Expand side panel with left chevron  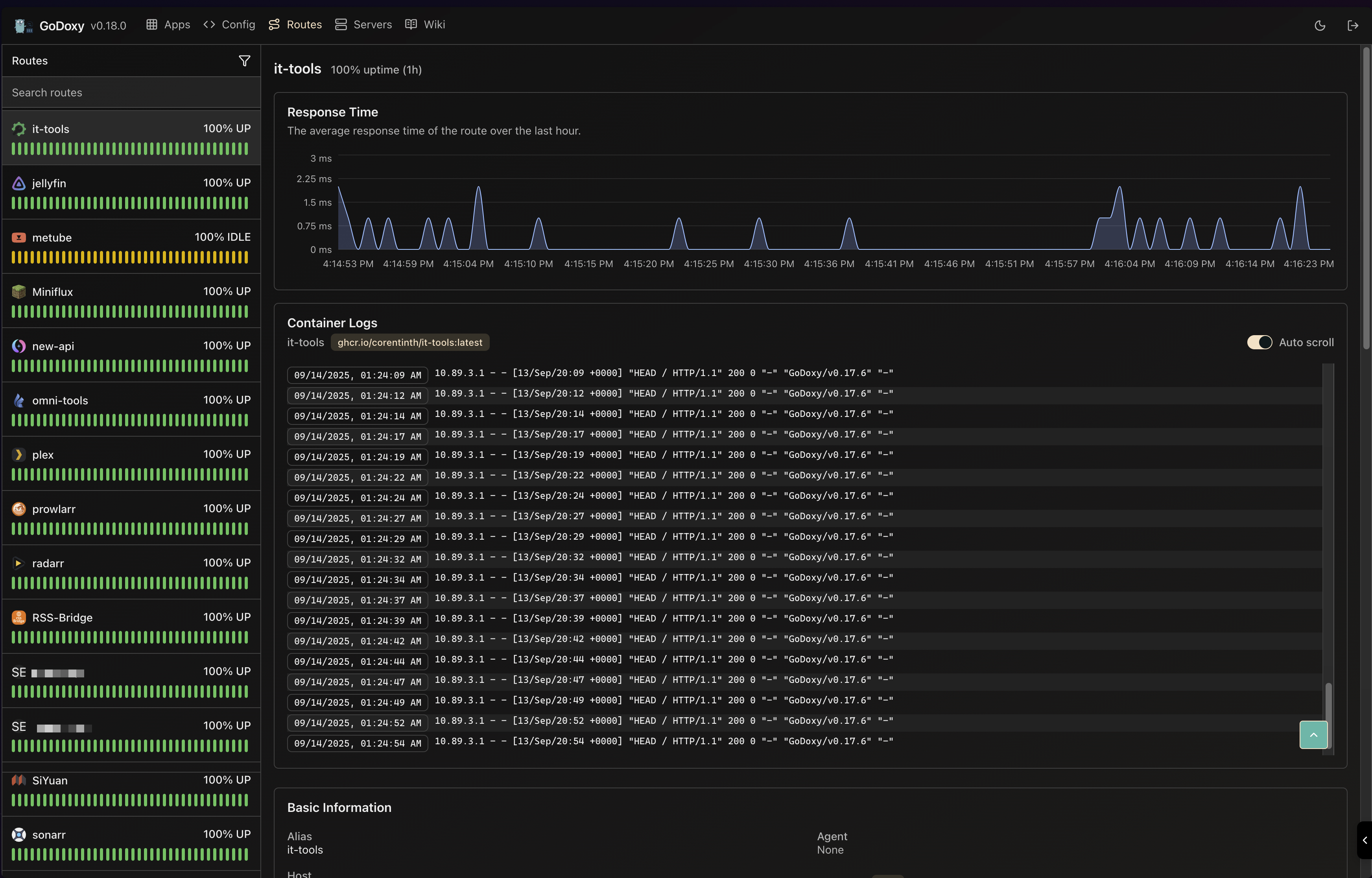[1365, 840]
